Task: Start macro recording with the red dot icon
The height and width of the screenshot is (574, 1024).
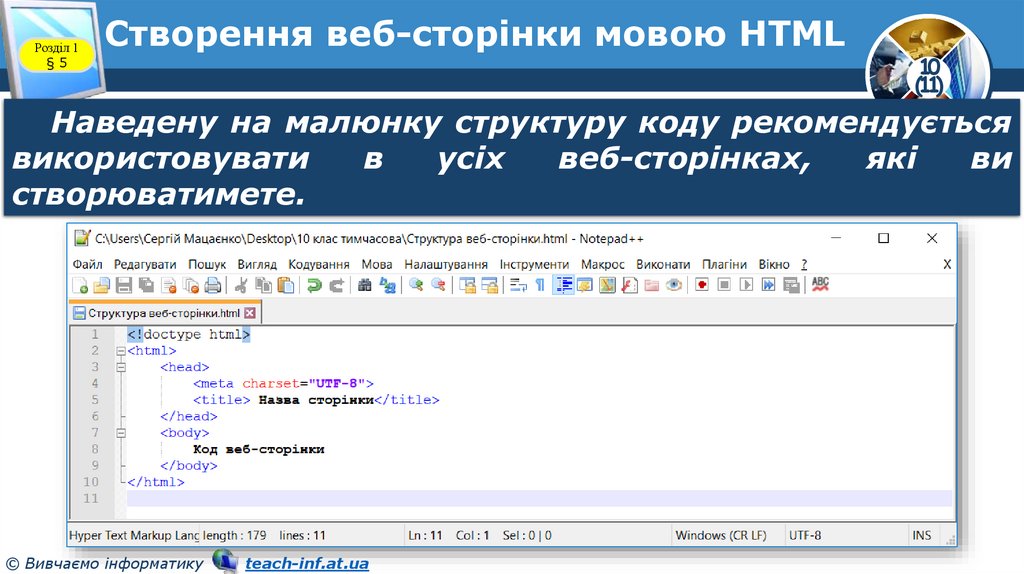Action: (x=702, y=285)
